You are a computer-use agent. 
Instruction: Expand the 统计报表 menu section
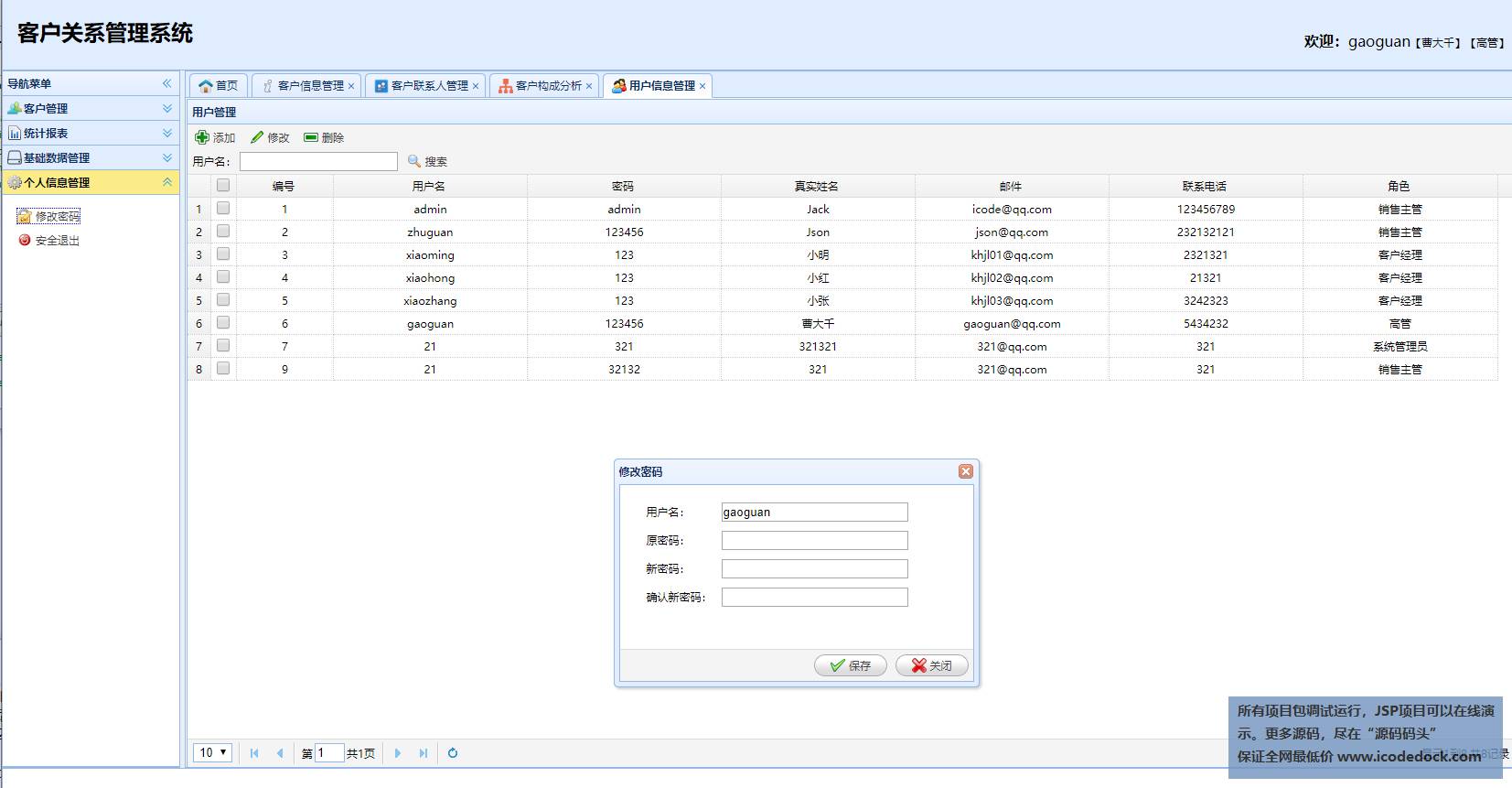pyautogui.click(x=167, y=133)
